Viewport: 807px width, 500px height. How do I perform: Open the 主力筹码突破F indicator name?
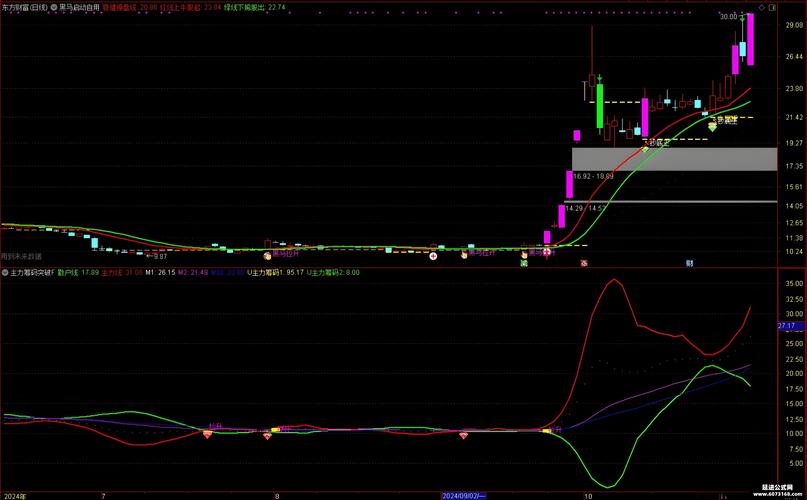click(31, 272)
